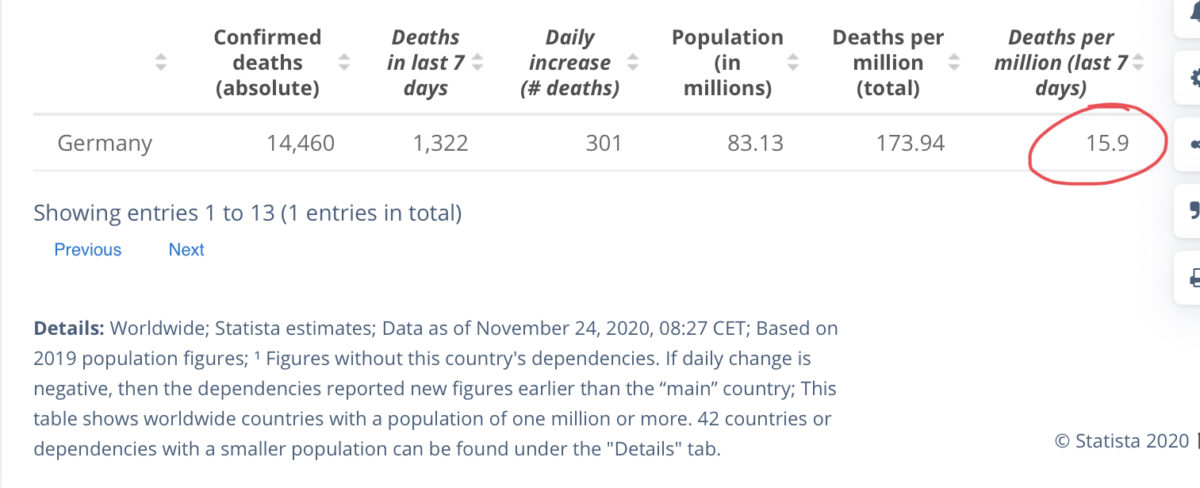Sort by the country name column arrows

coord(161,62)
